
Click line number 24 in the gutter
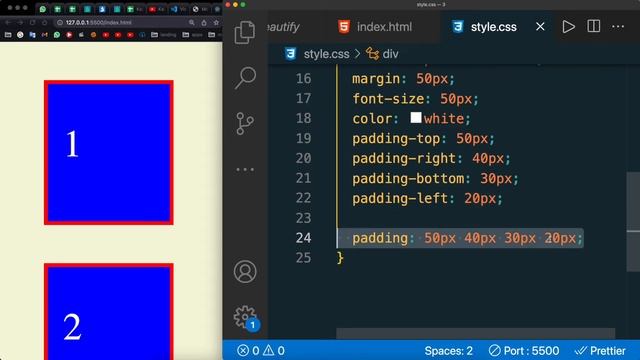coord(303,238)
